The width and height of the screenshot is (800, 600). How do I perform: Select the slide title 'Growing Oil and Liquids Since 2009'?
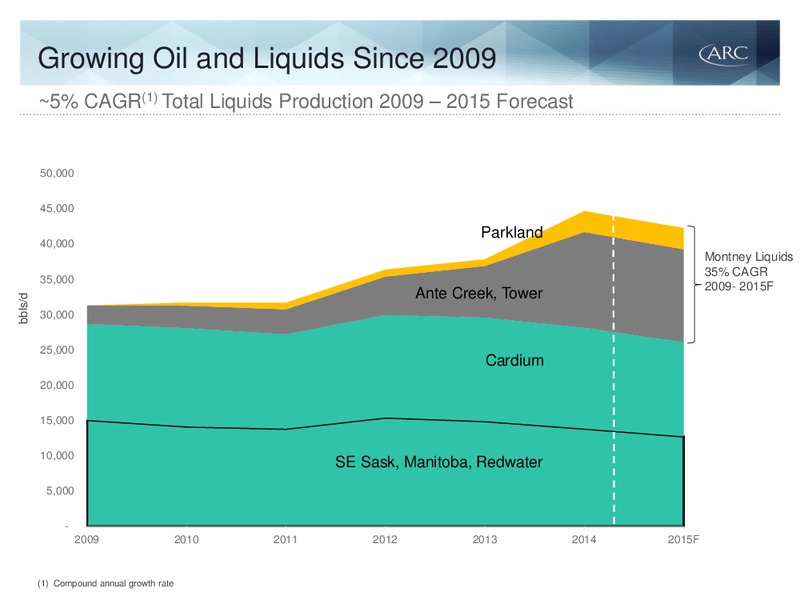267,58
